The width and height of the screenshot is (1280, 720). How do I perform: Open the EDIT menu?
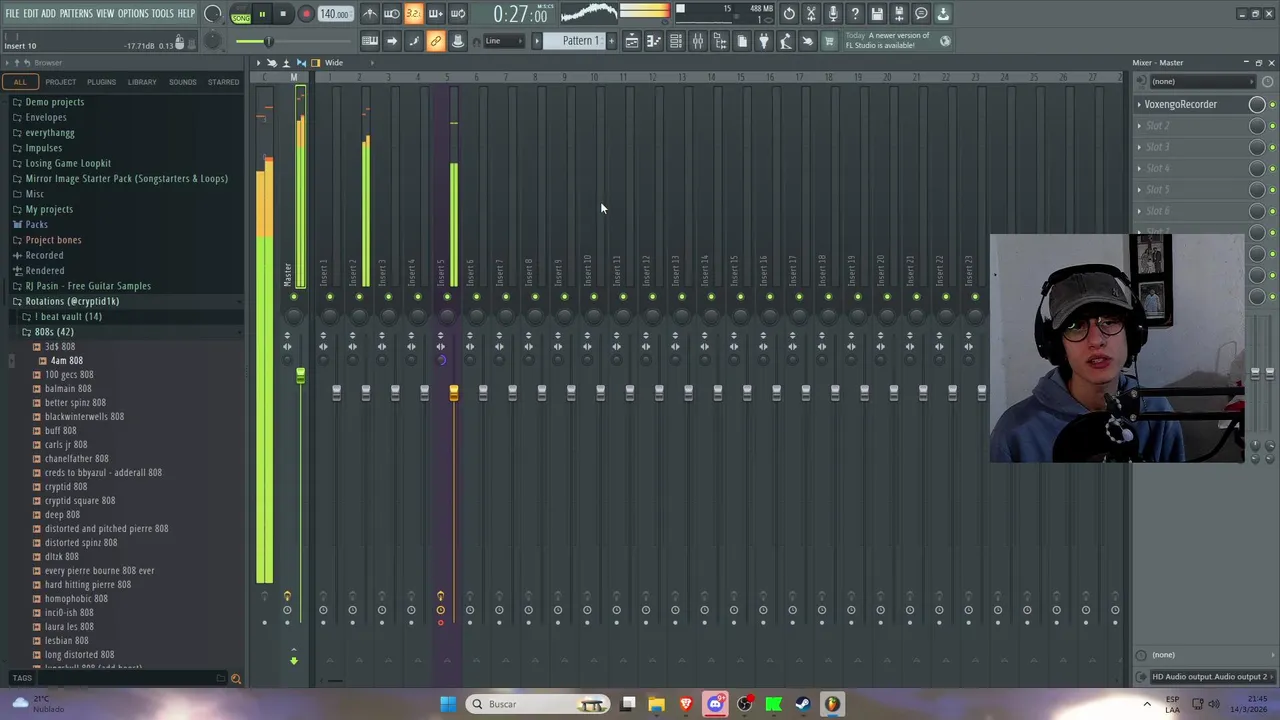31,13
